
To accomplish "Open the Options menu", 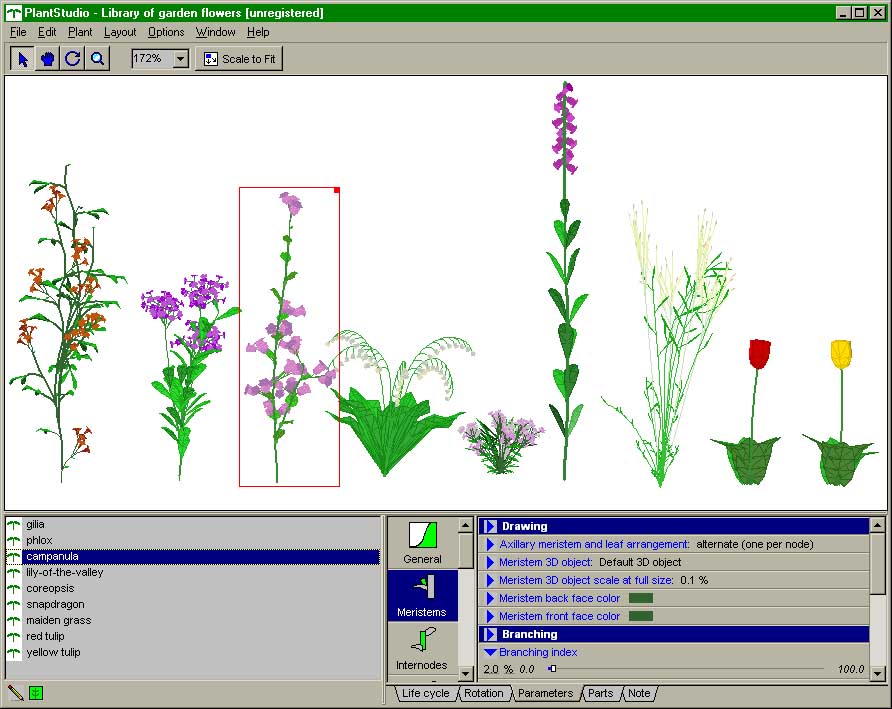I will click(166, 32).
